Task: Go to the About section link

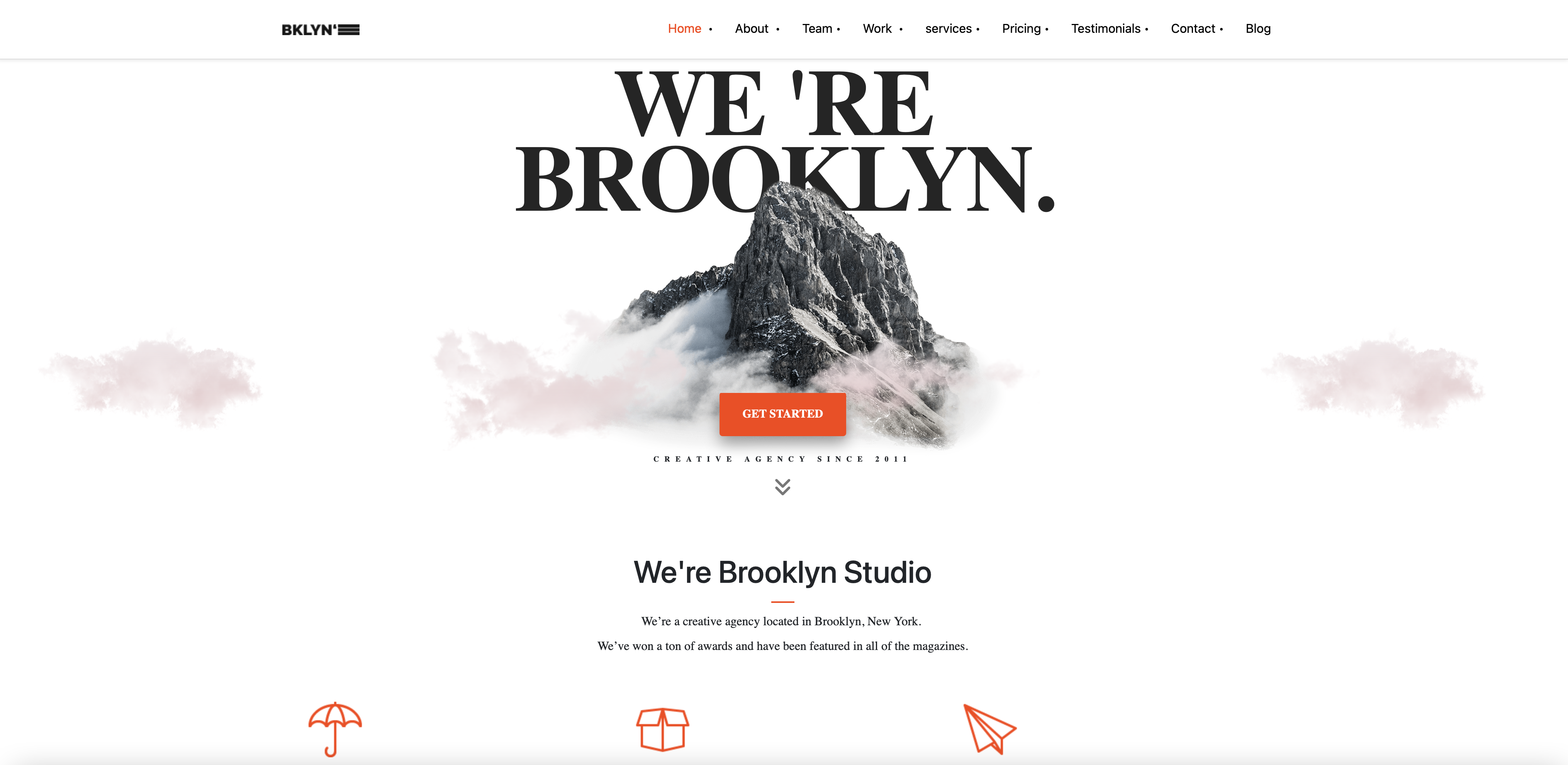Action: 751,29
